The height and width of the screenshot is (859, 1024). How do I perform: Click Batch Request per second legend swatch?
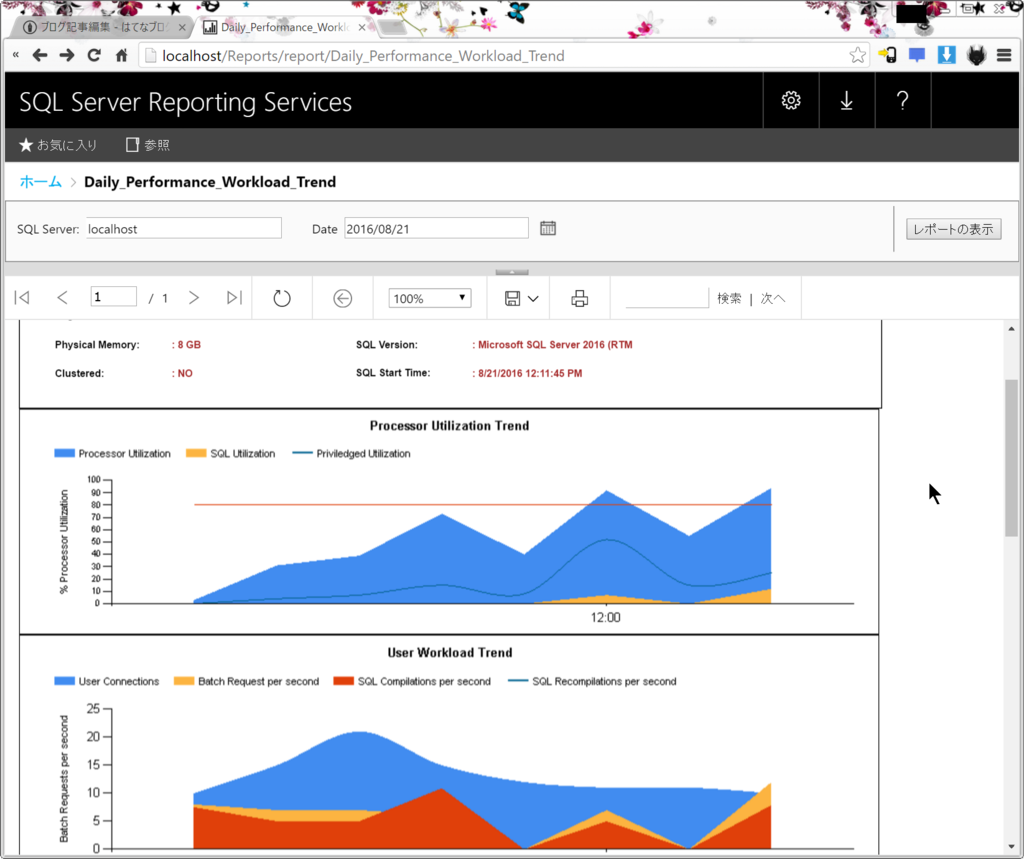click(184, 681)
